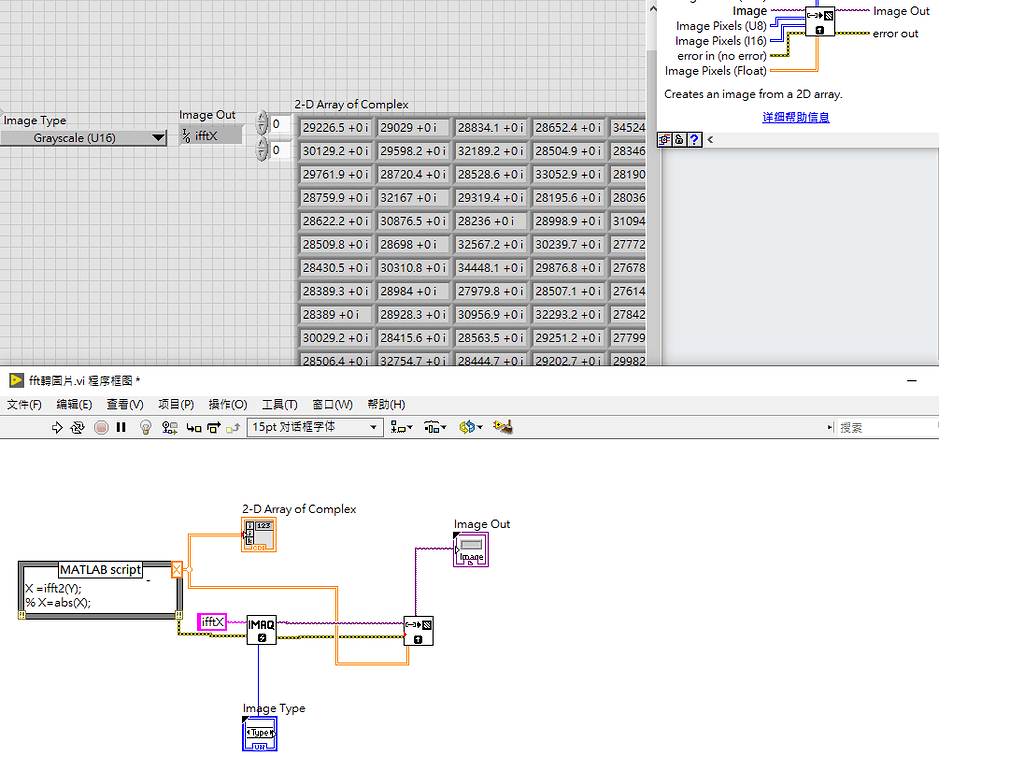Screen dimensions: 1024x771
Task: Open the 查看(V) menu
Action: [x=125, y=405]
